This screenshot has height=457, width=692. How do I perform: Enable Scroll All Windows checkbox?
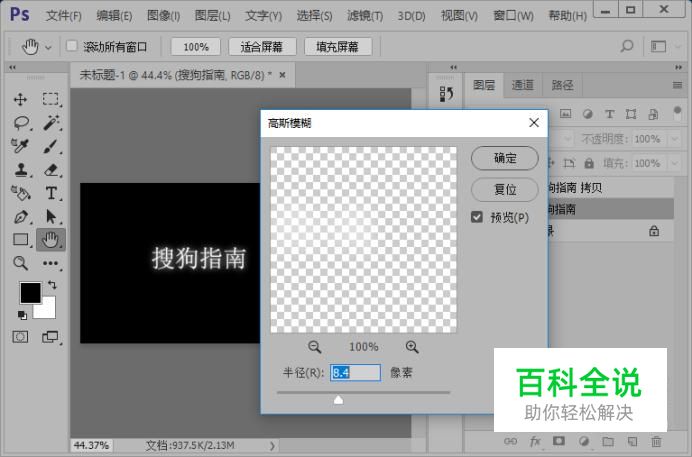pyautogui.click(x=71, y=46)
